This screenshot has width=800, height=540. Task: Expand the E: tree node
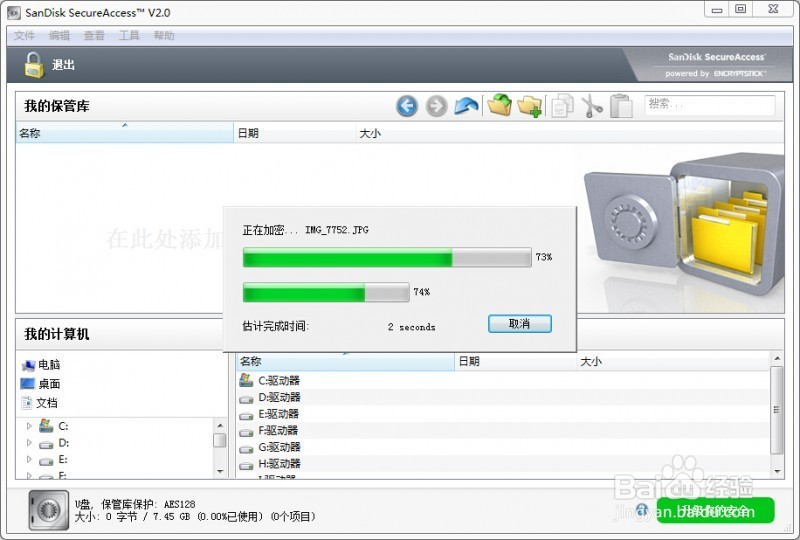pos(29,459)
